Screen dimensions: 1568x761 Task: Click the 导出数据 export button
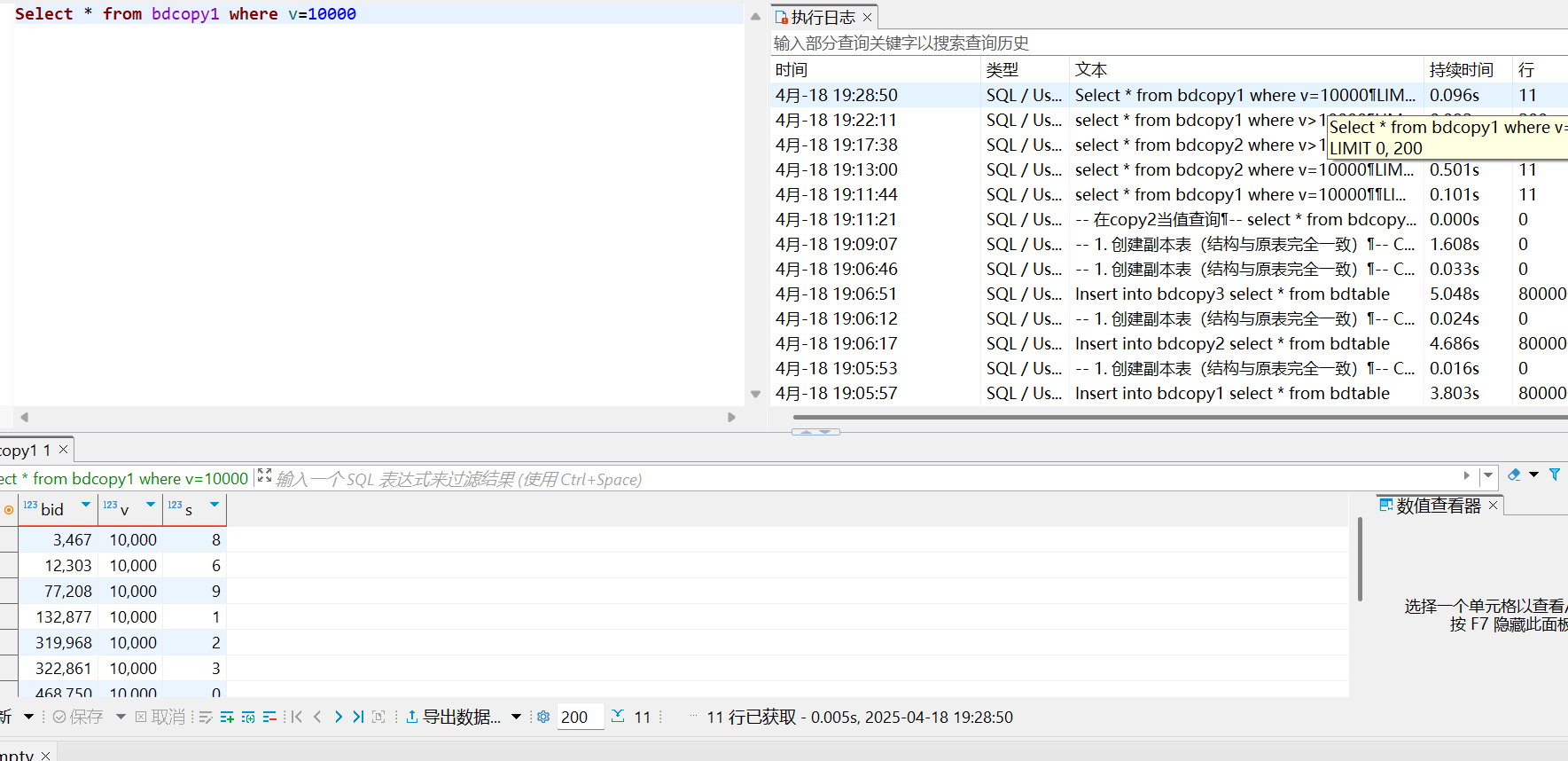click(453, 717)
